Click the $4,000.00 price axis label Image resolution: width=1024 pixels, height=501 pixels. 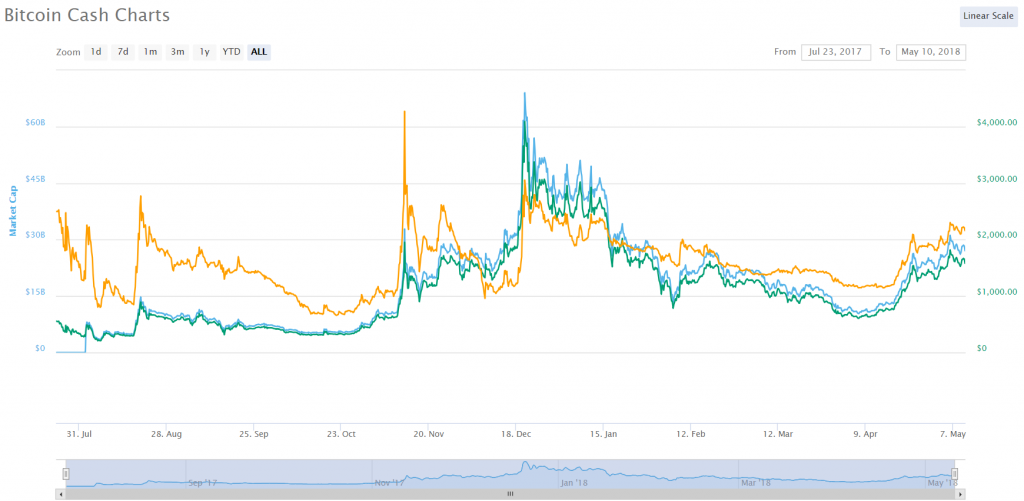pyautogui.click(x=997, y=122)
